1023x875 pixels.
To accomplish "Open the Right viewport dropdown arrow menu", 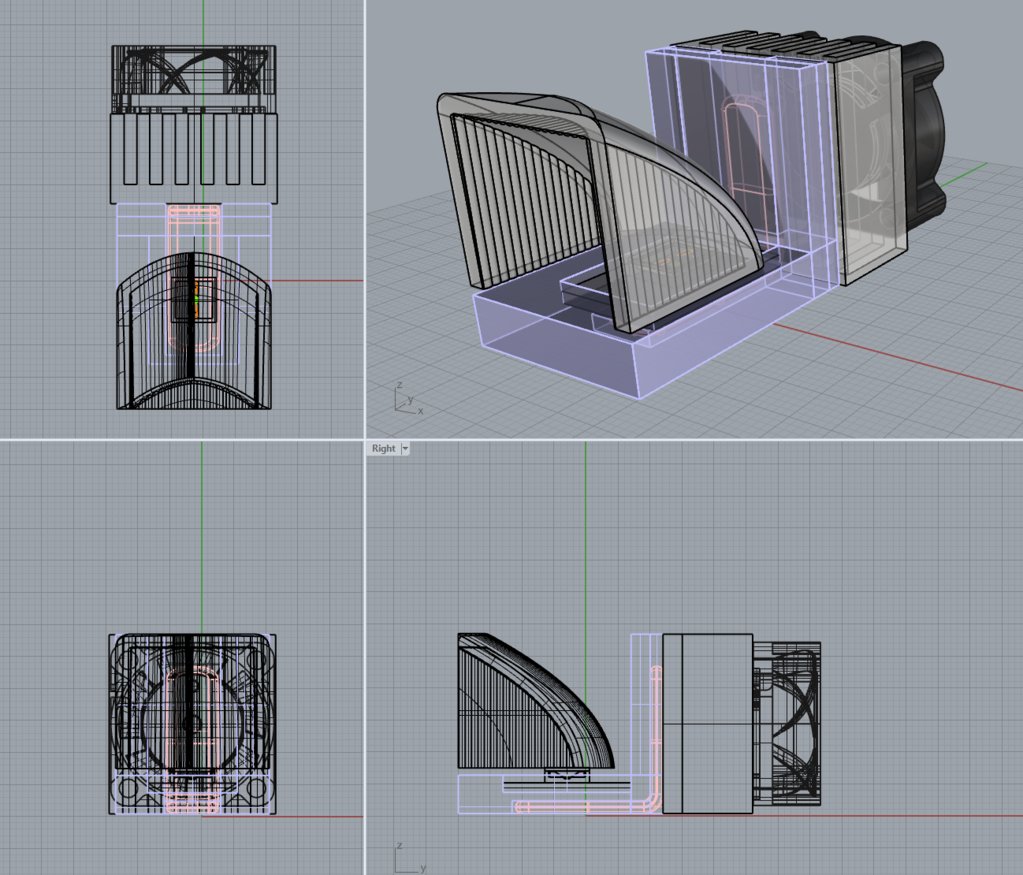I will (405, 448).
